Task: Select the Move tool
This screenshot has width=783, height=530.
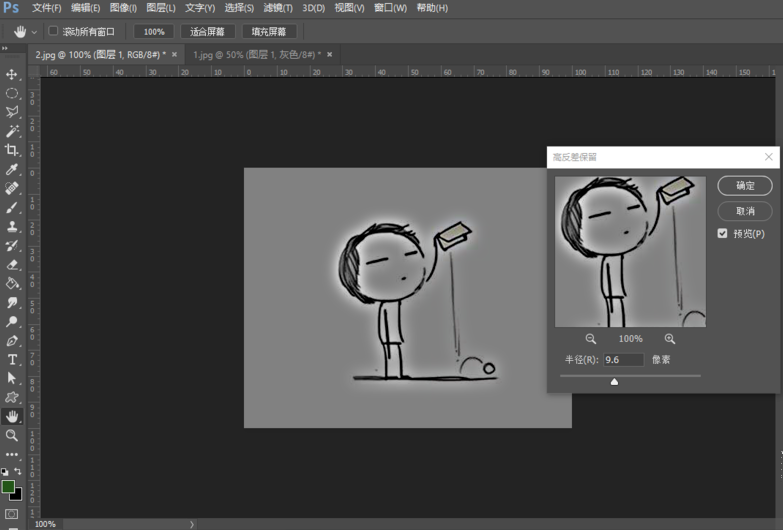Action: click(12, 75)
